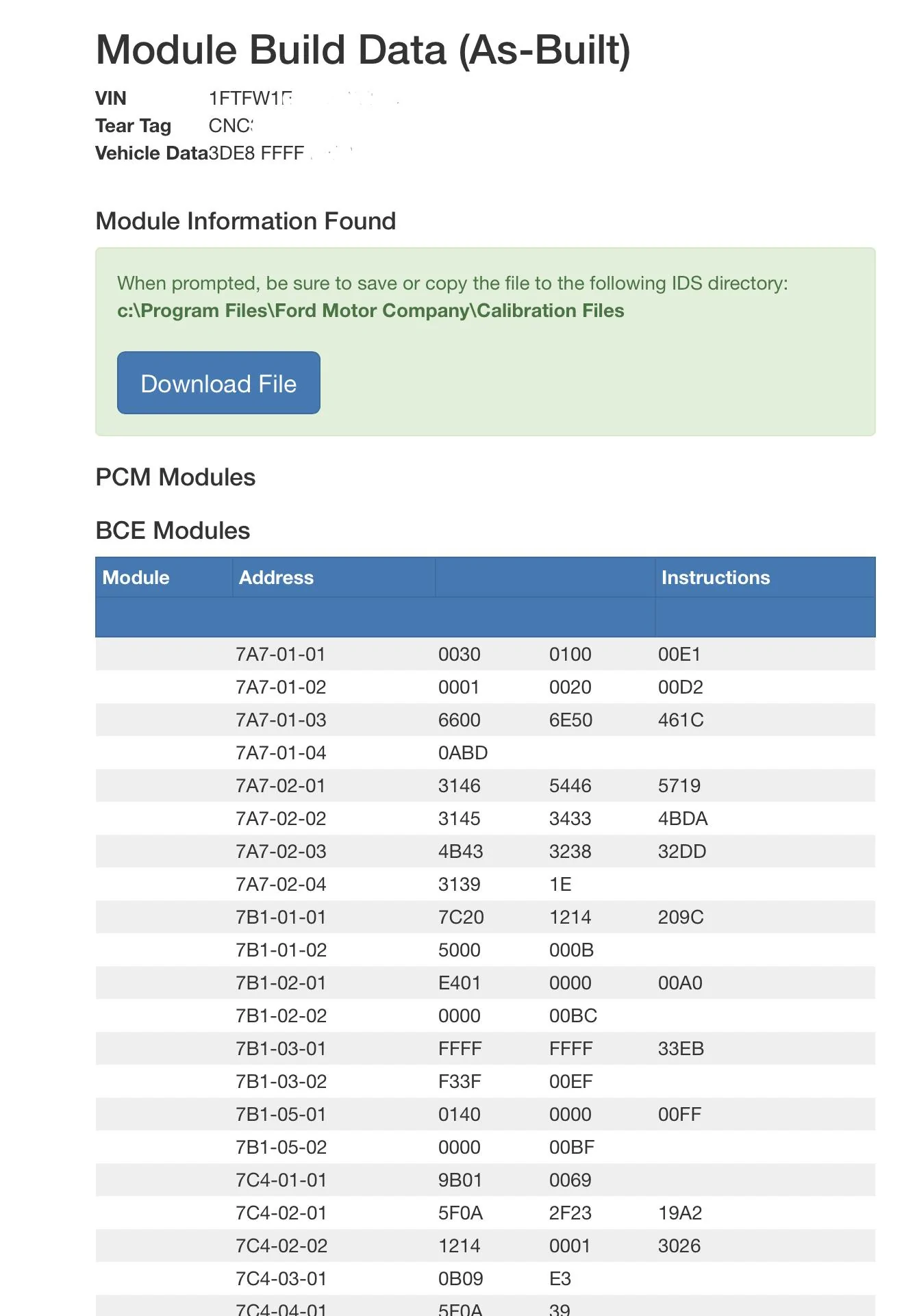Select the Module Build Data heading

(x=362, y=49)
